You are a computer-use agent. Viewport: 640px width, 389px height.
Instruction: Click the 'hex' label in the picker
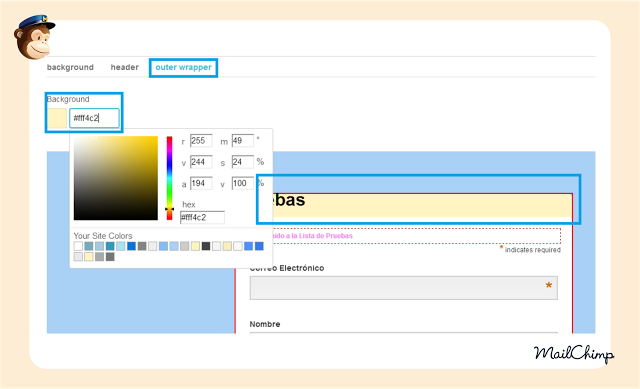[x=189, y=205]
